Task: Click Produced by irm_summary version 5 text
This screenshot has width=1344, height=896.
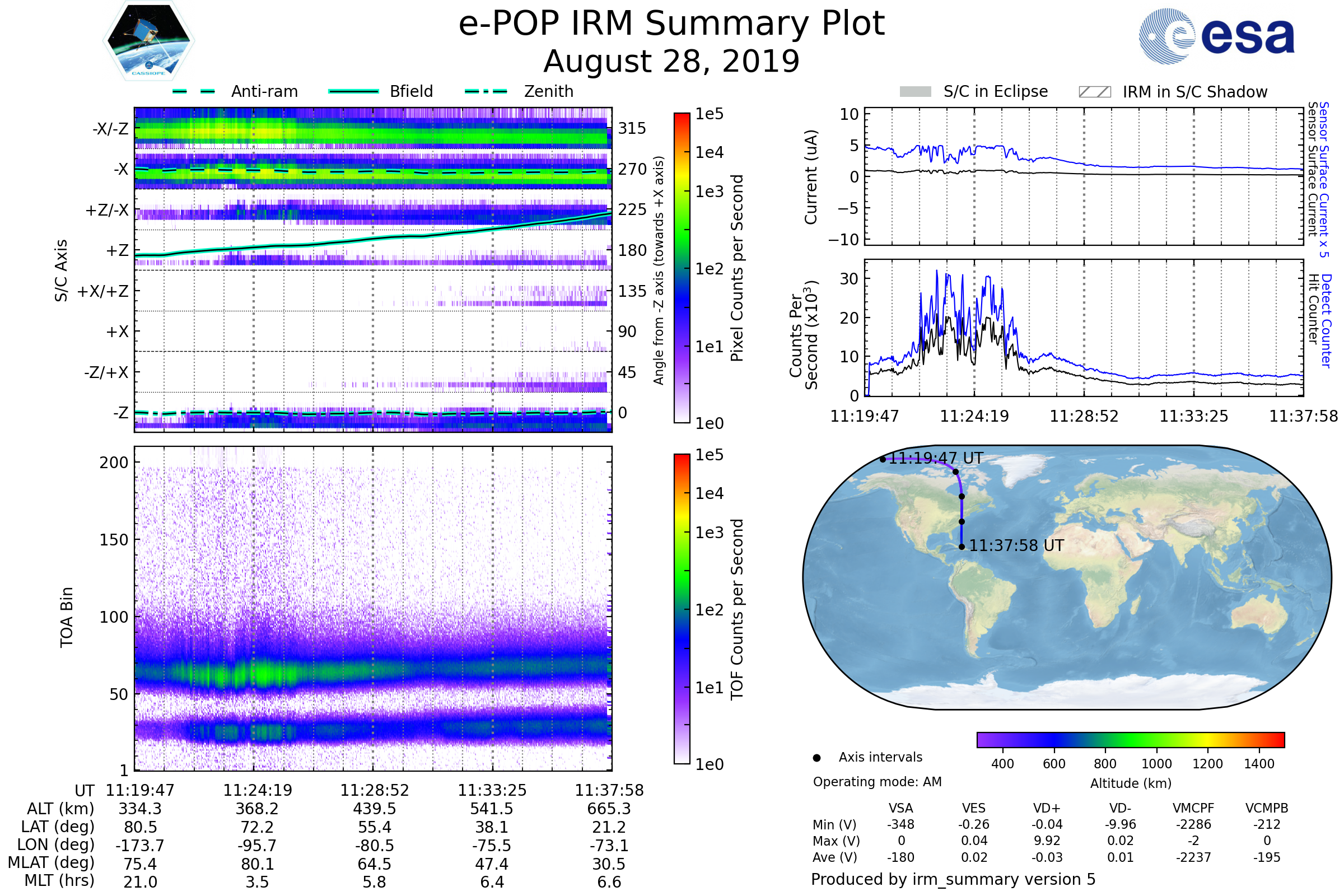Action: coord(953,879)
